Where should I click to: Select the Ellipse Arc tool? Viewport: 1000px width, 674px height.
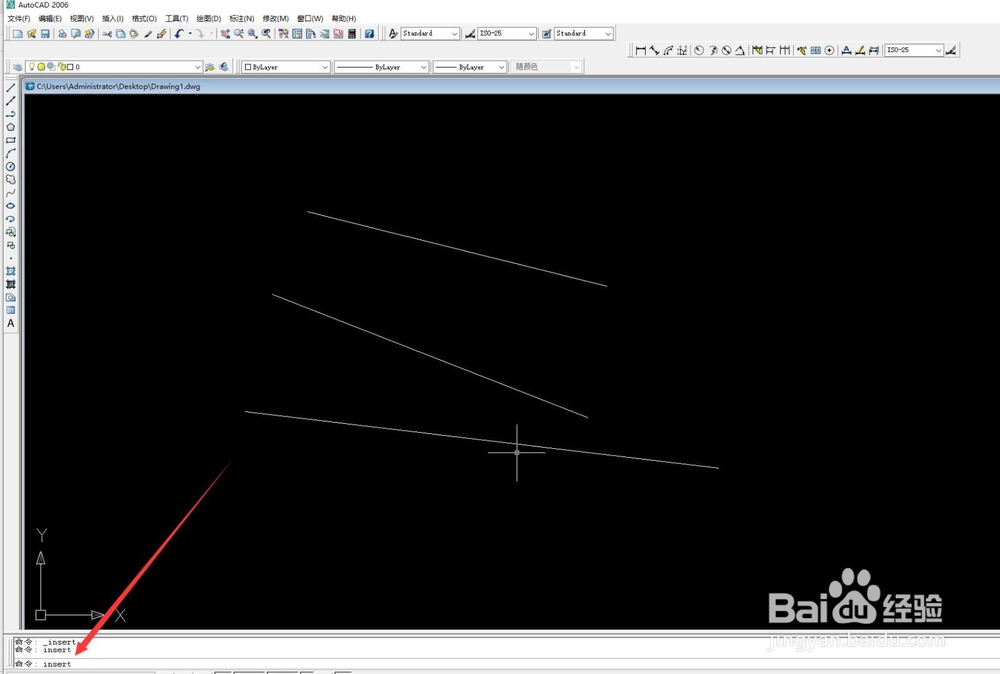tap(10, 219)
